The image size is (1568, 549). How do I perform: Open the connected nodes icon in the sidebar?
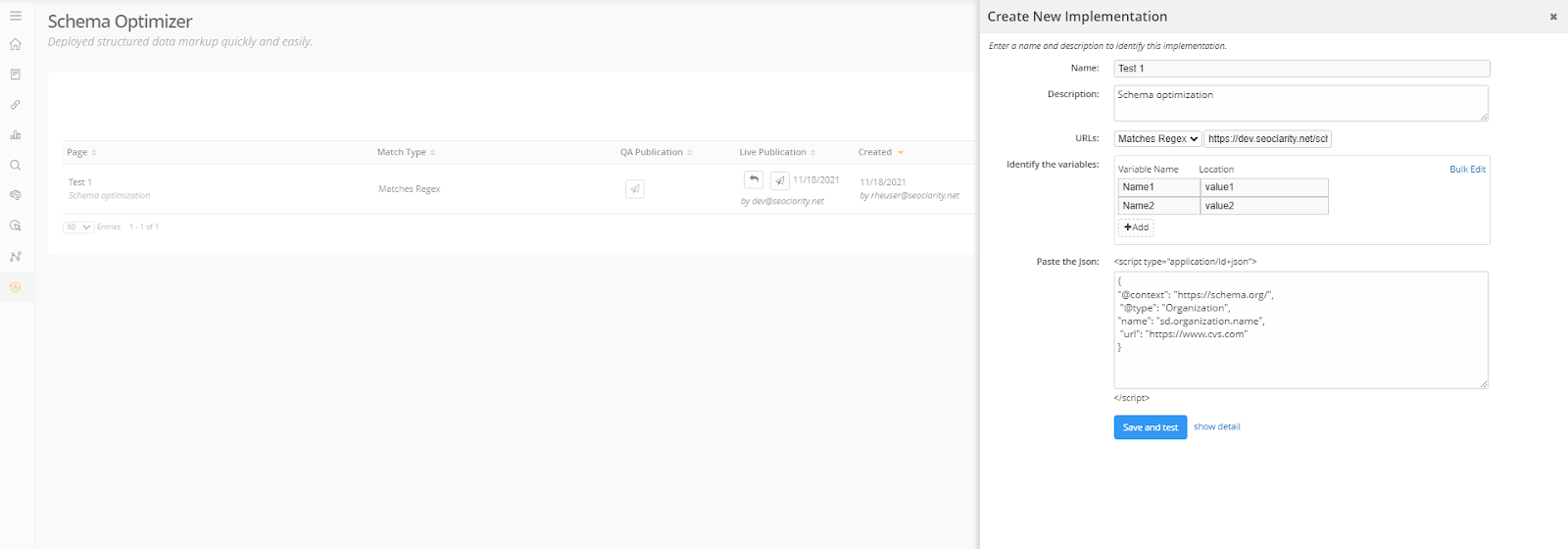[16, 257]
